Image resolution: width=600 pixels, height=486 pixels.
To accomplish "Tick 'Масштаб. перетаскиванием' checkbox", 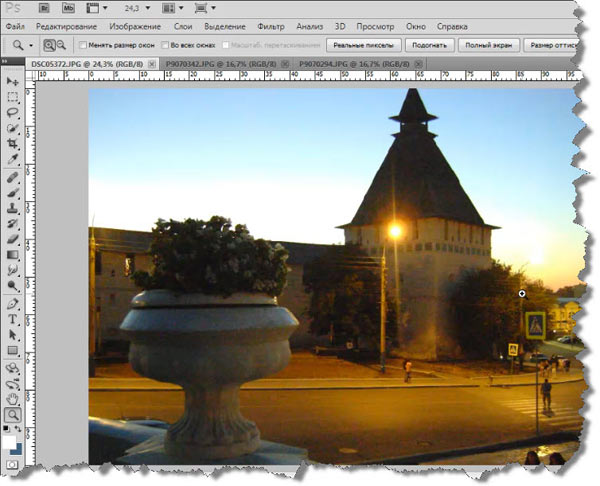I will pos(225,45).
